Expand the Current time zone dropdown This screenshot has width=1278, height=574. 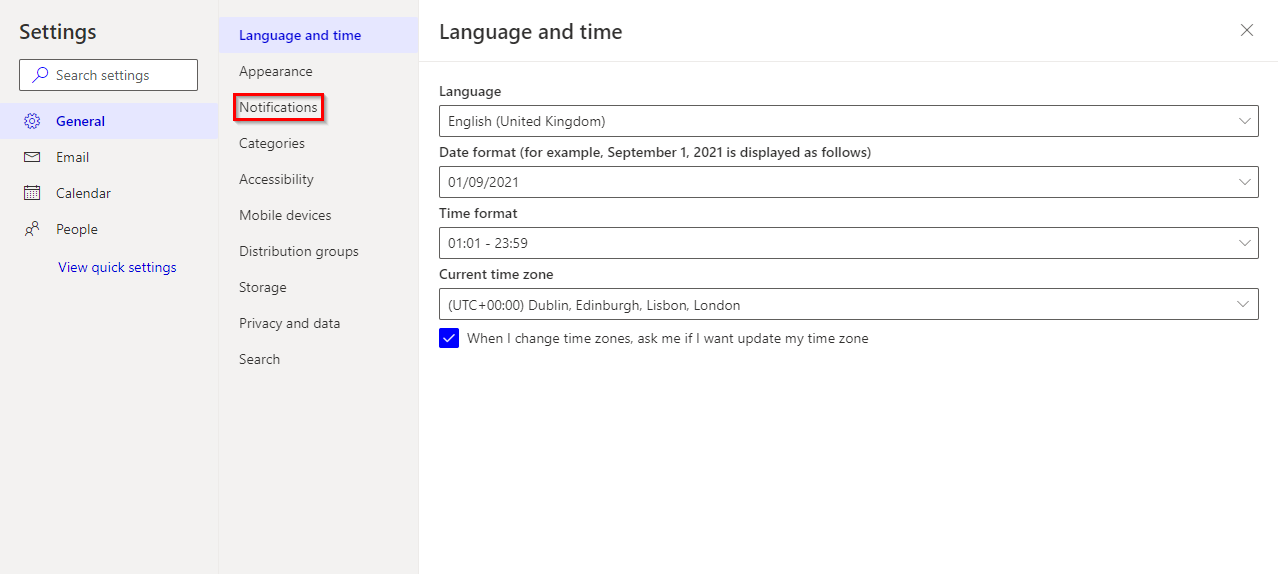(848, 304)
